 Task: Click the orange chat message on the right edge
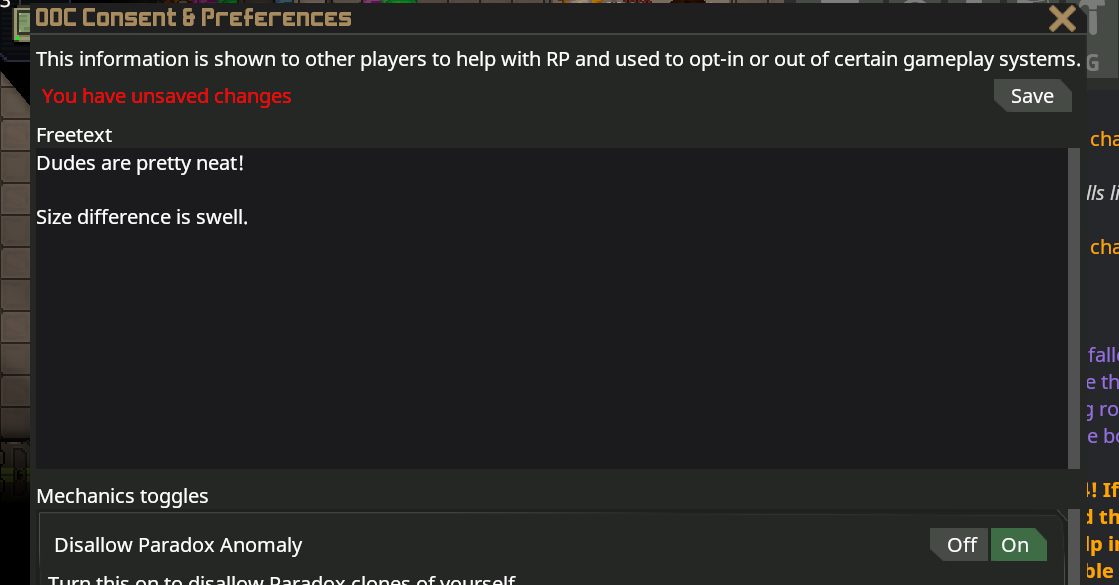[x=1103, y=139]
